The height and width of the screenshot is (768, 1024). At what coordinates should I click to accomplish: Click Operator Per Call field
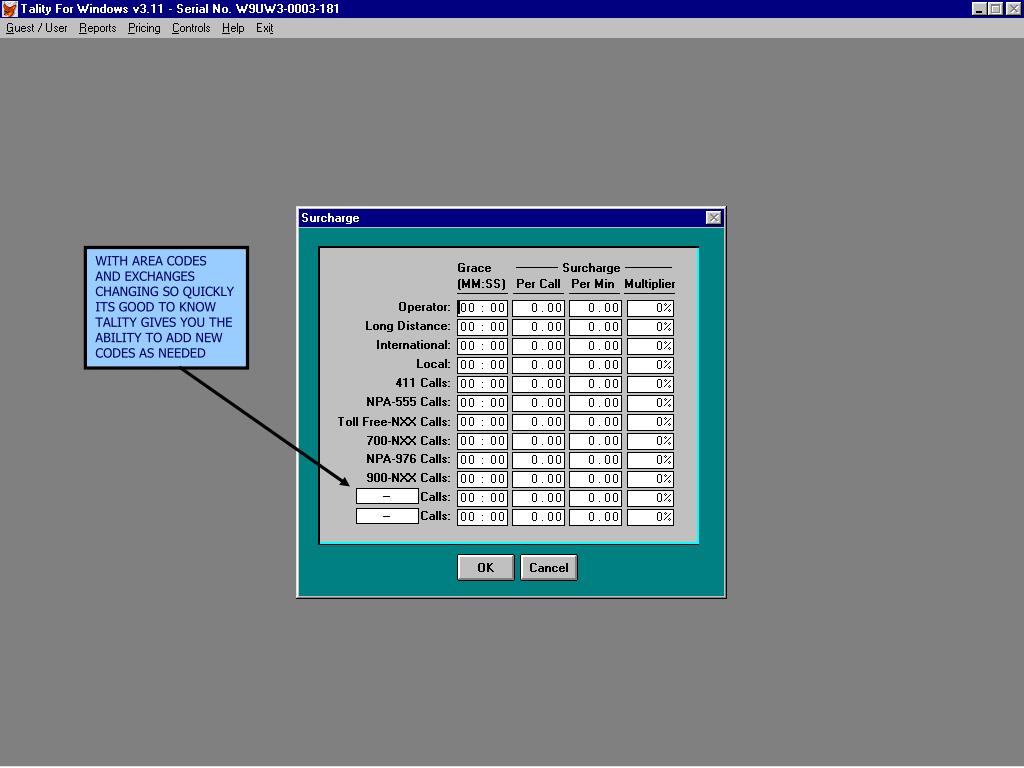(539, 308)
